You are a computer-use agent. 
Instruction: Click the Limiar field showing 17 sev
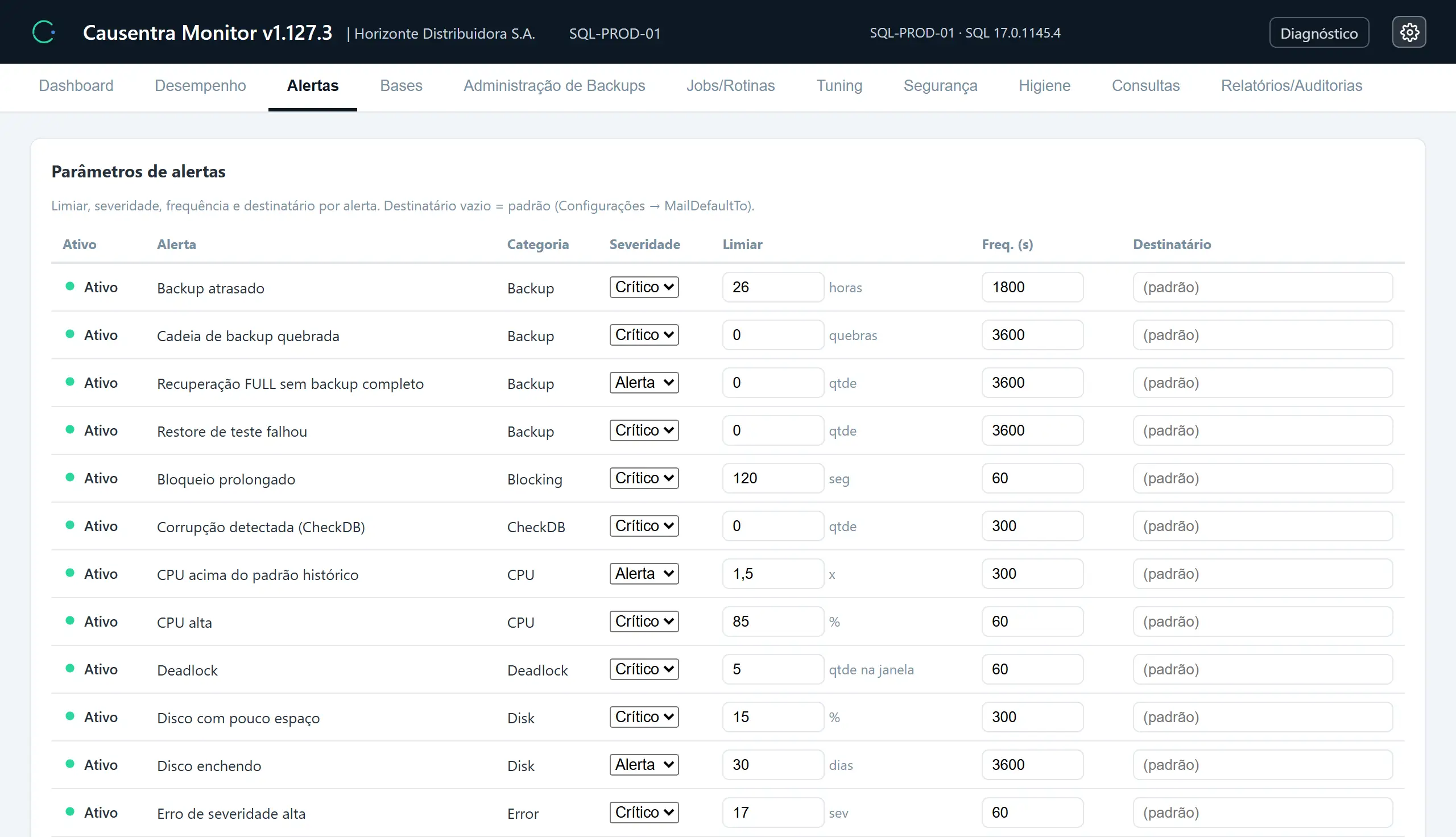[x=772, y=812]
